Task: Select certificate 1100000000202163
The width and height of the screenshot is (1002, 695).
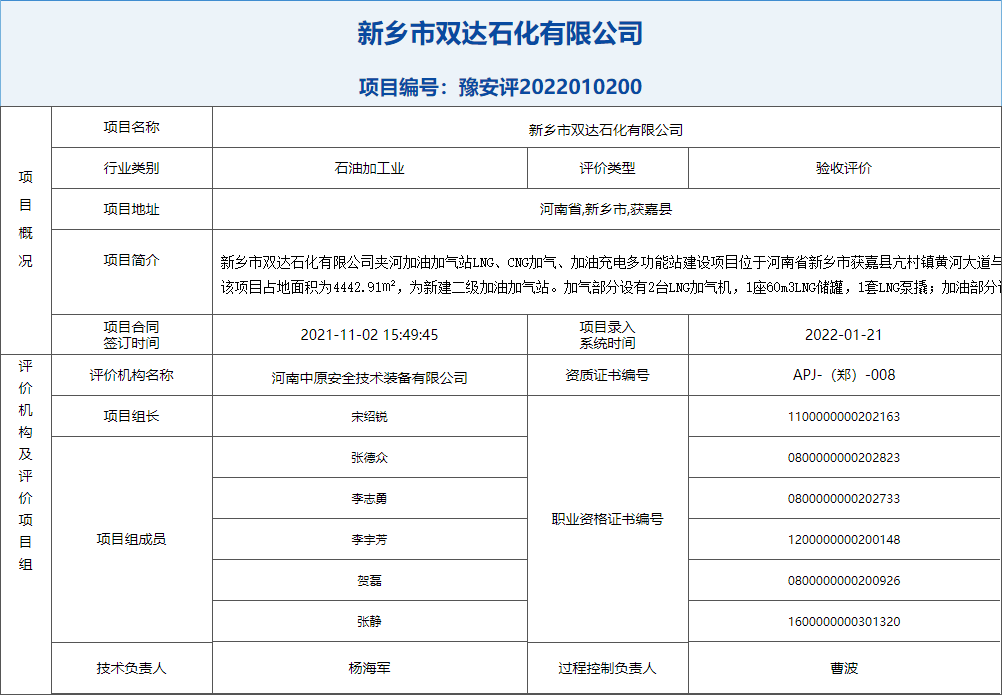Action: pyautogui.click(x=844, y=417)
